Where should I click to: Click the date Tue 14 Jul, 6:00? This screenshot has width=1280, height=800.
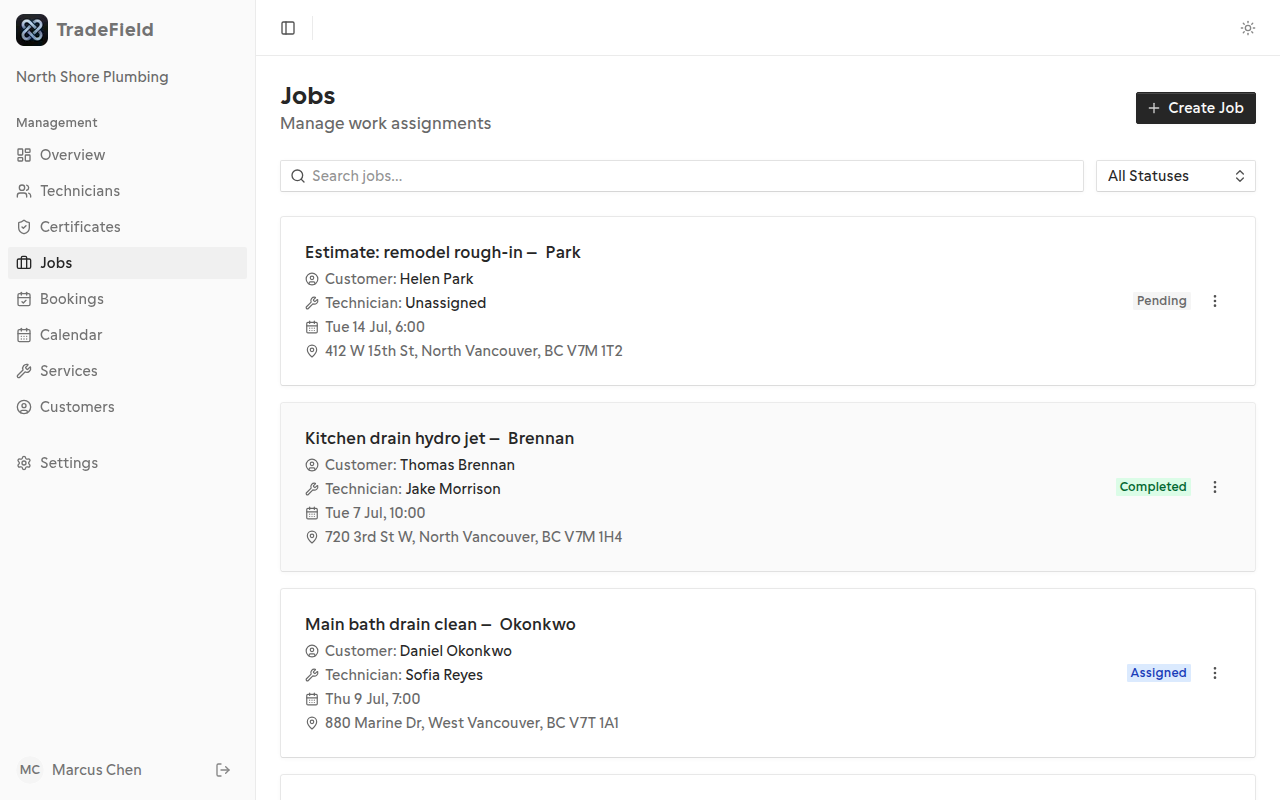[x=375, y=327]
